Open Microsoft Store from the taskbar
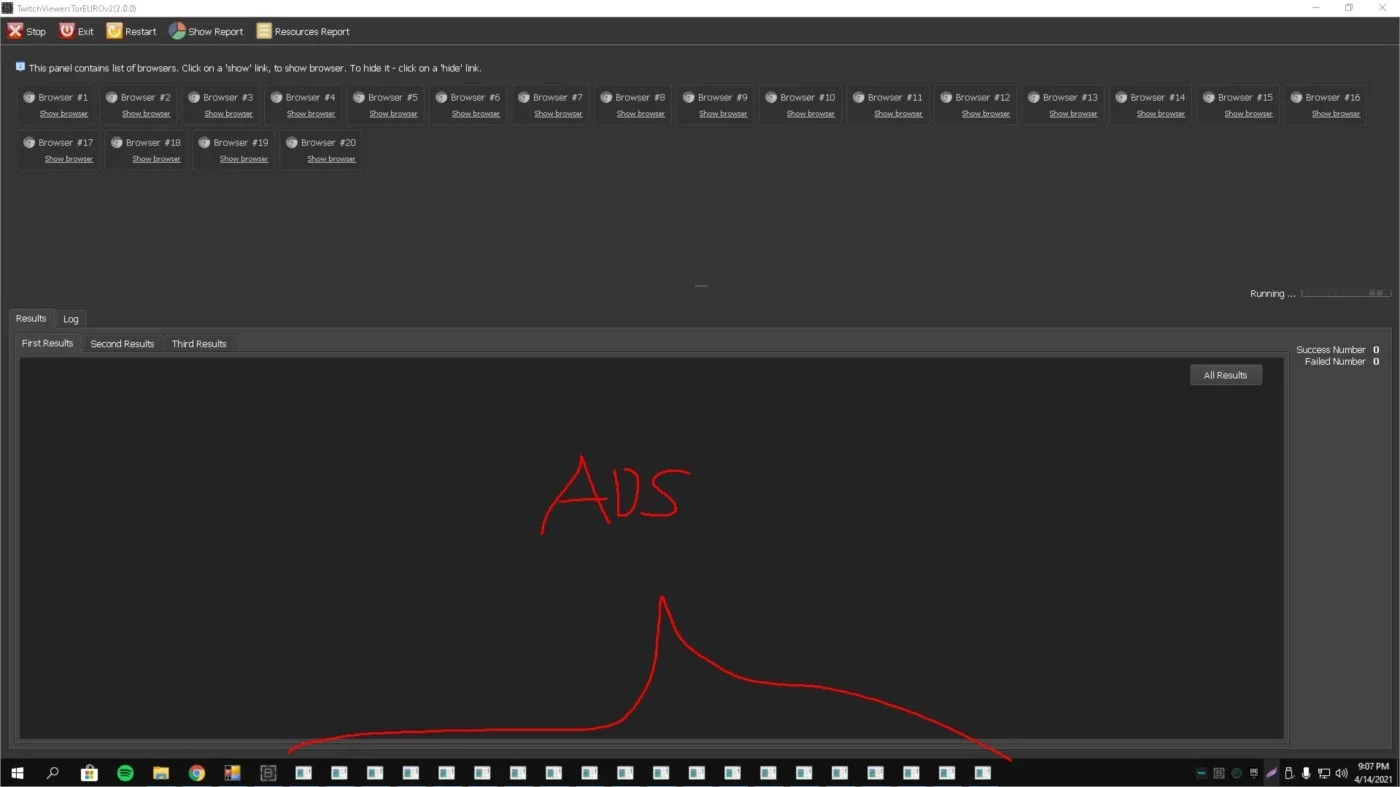The height and width of the screenshot is (787, 1400). click(89, 773)
